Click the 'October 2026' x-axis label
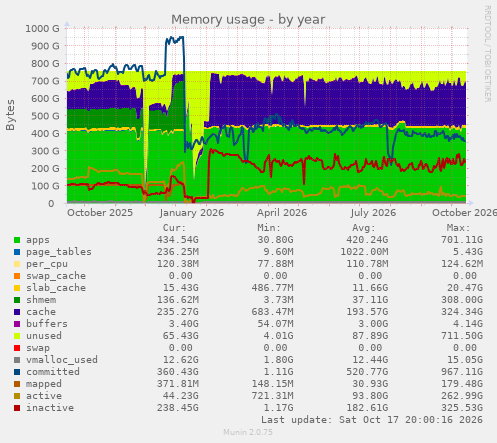The image size is (497, 443). (x=464, y=213)
